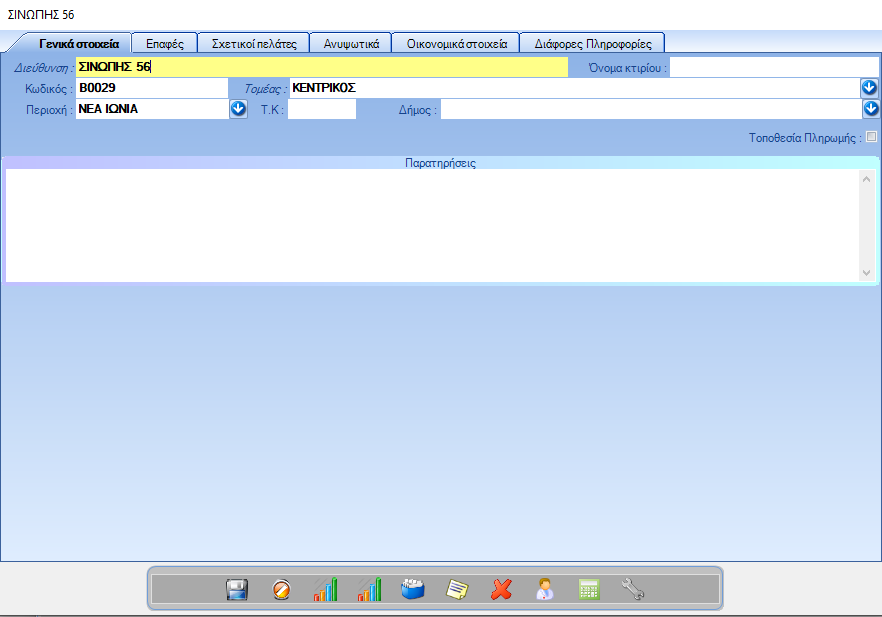882x617 pixels.
Task: Click inside the Παρατηρήσεις text area
Action: tap(430, 225)
